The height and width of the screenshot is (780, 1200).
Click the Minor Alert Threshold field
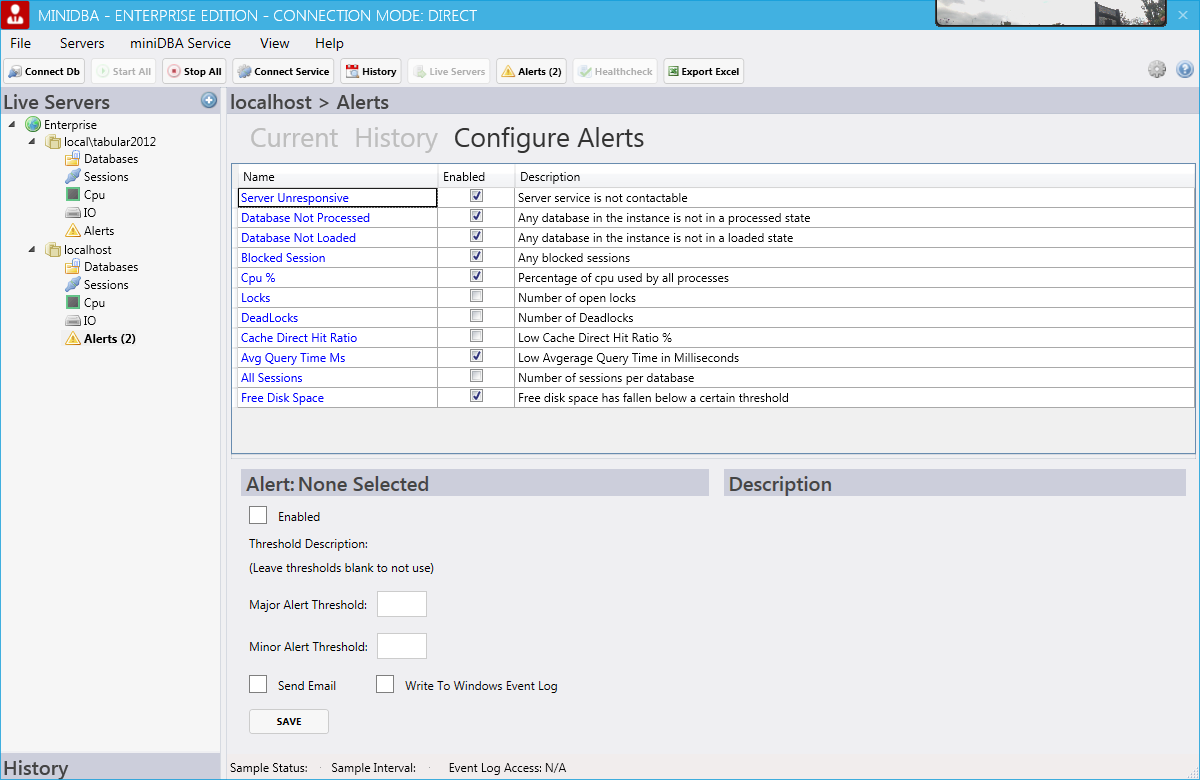402,646
